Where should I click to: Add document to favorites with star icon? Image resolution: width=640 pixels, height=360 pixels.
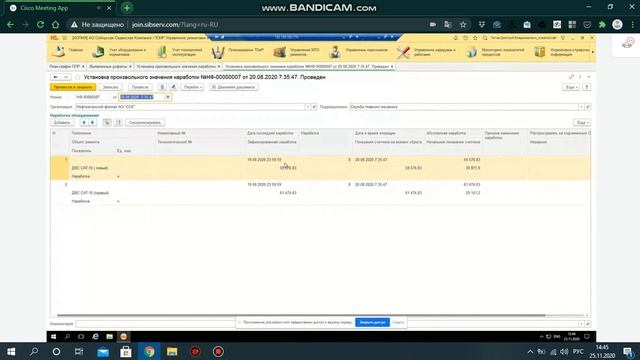point(78,77)
